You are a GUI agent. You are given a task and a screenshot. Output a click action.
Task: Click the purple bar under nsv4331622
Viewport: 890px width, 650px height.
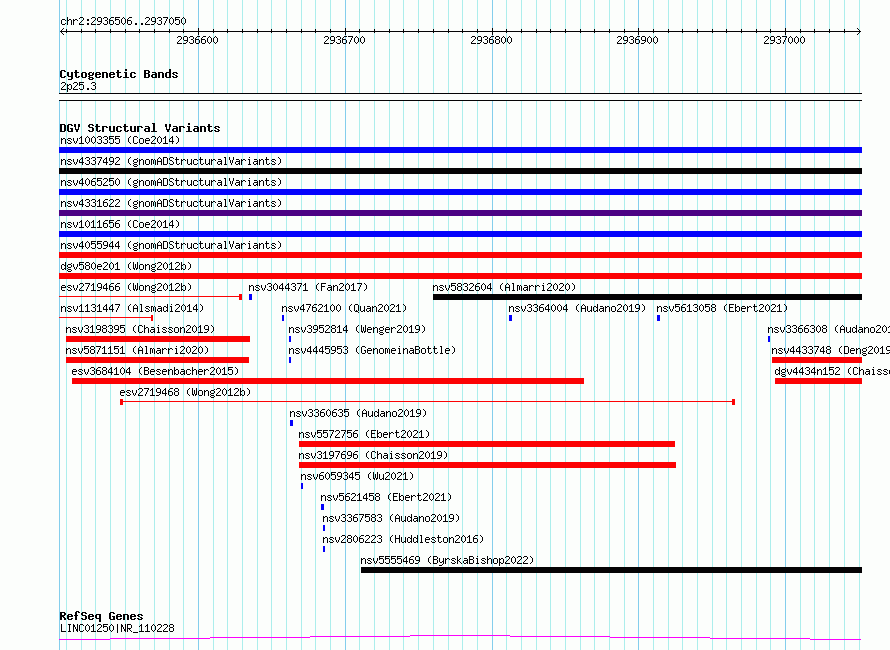click(460, 213)
